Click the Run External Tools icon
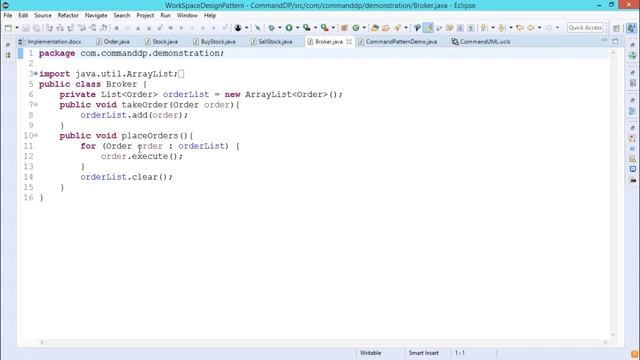The width and height of the screenshot is (640, 360). (x=324, y=28)
